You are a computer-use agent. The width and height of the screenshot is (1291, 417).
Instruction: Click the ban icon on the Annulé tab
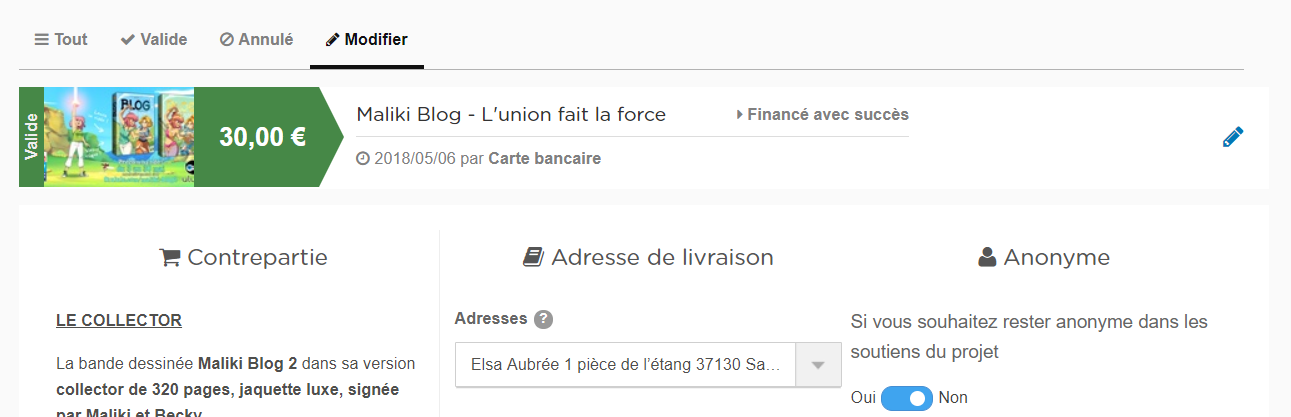(x=227, y=40)
